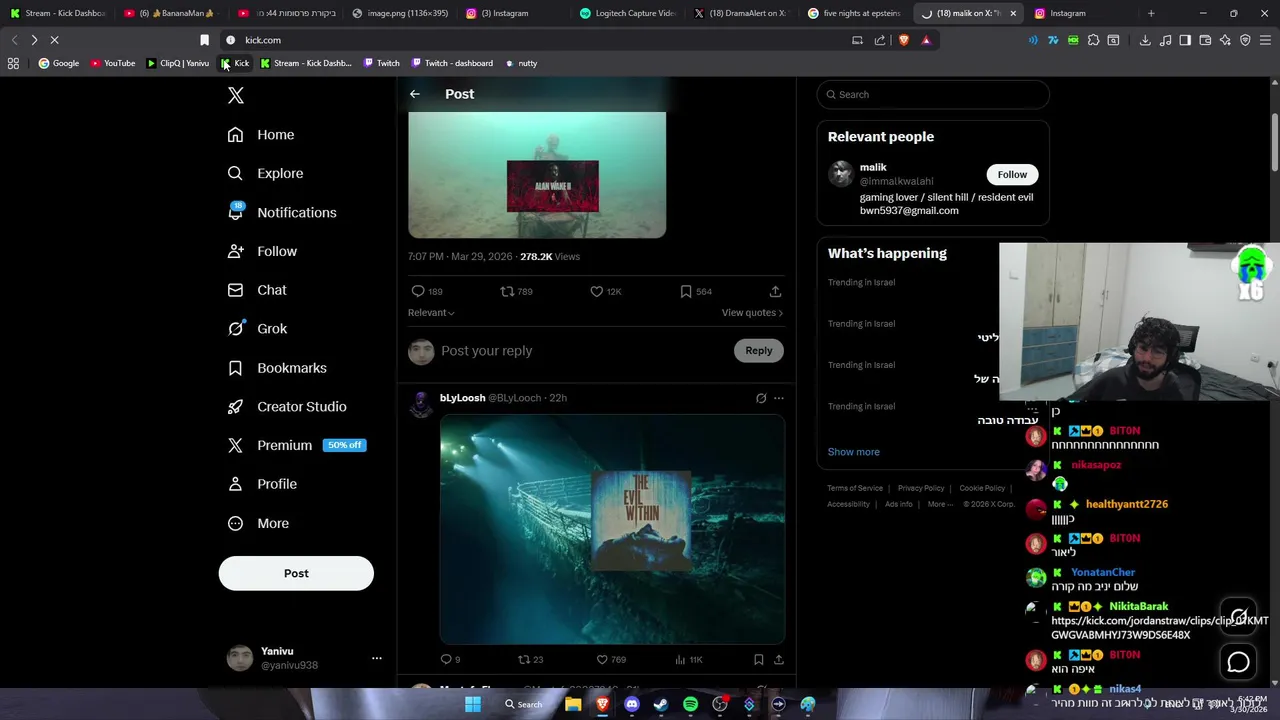Viewport: 1280px width, 720px height.
Task: Go to Home in the X sidebar
Action: [261, 135]
